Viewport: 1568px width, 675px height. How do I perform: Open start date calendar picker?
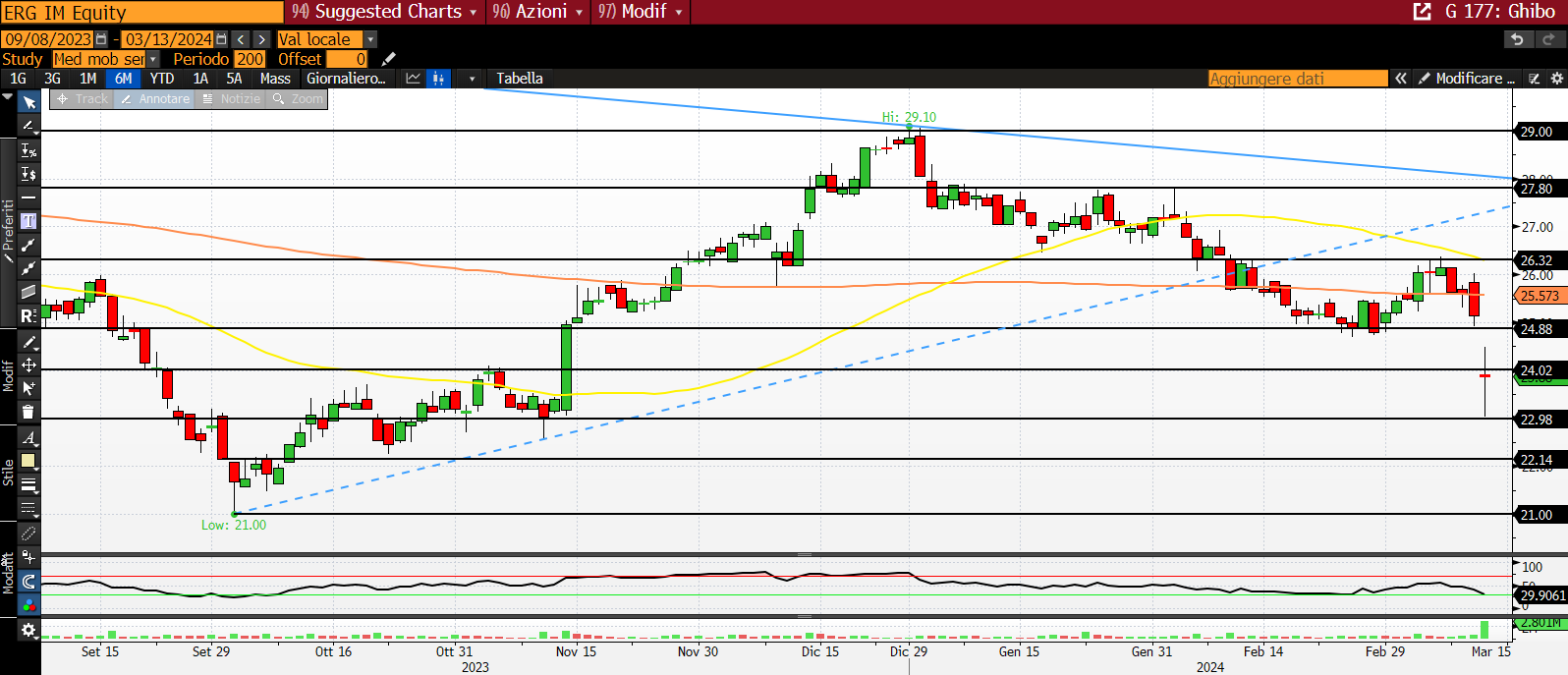[101, 39]
